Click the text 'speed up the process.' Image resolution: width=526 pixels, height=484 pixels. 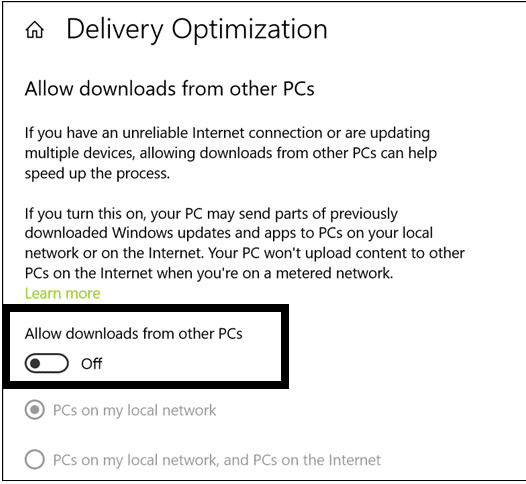coord(97,174)
